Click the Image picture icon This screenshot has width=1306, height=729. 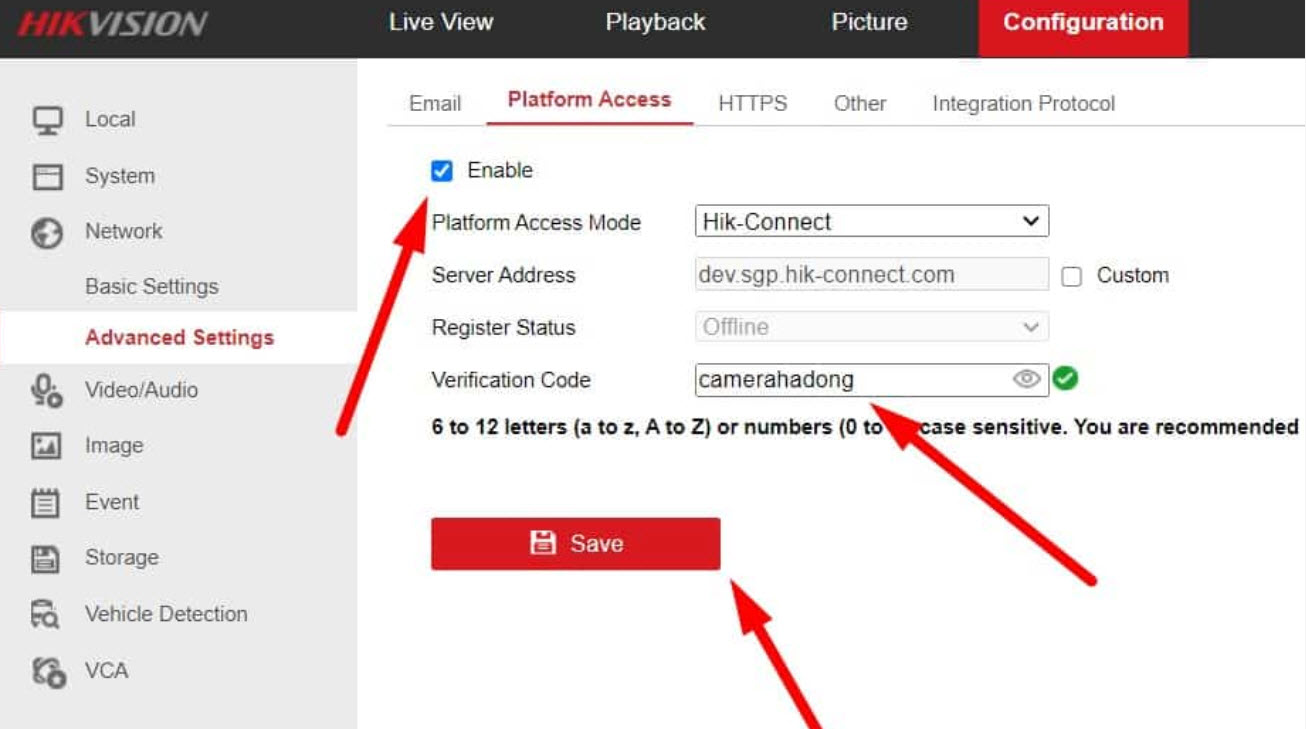pyautogui.click(x=47, y=446)
